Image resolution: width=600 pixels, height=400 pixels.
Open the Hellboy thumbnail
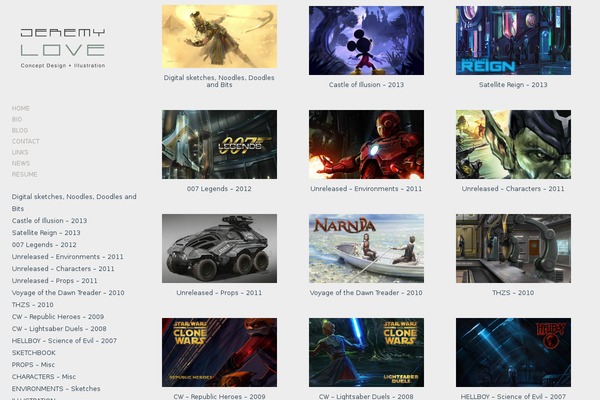click(x=513, y=352)
